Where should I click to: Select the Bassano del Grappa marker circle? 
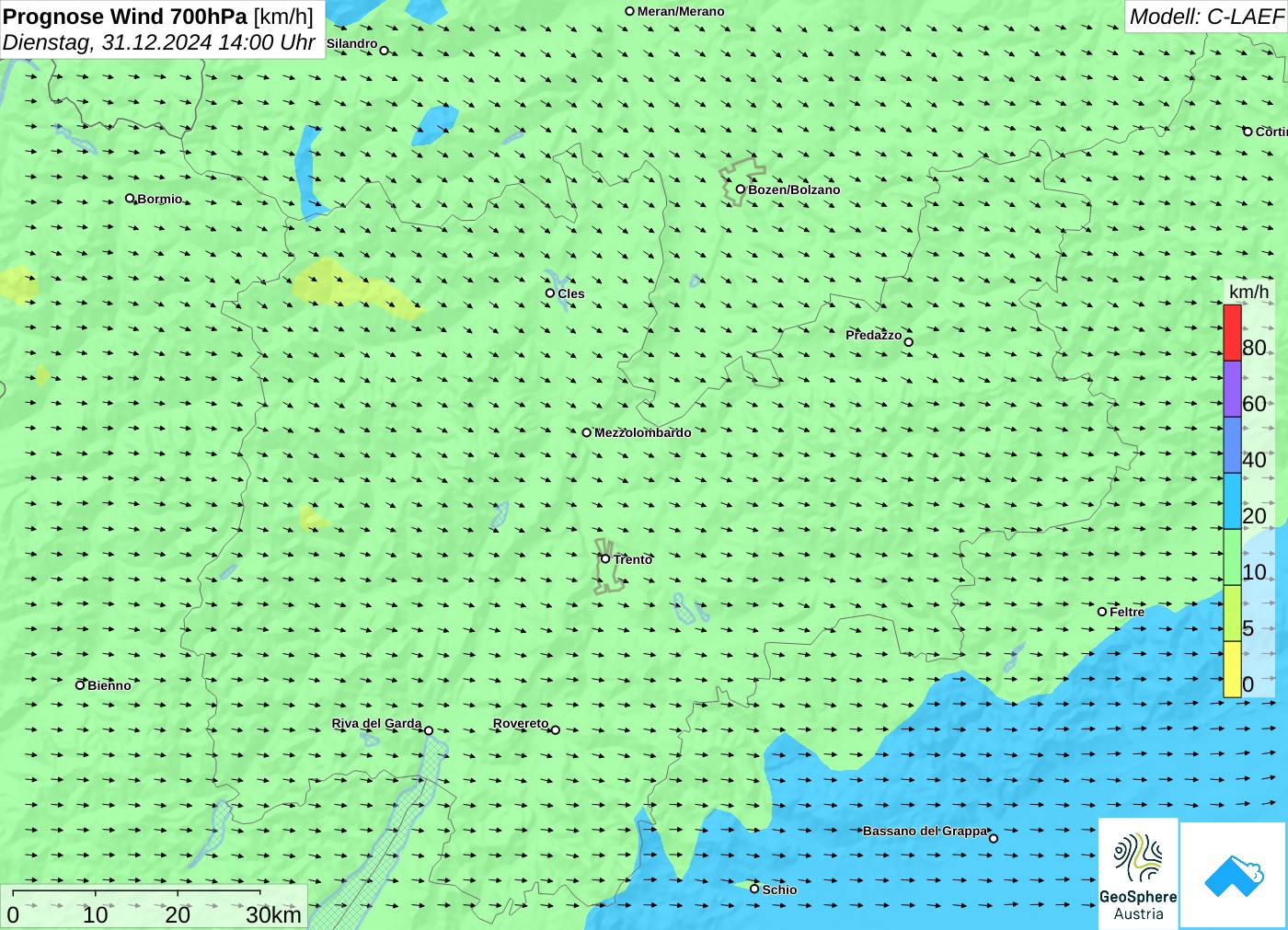(x=994, y=838)
